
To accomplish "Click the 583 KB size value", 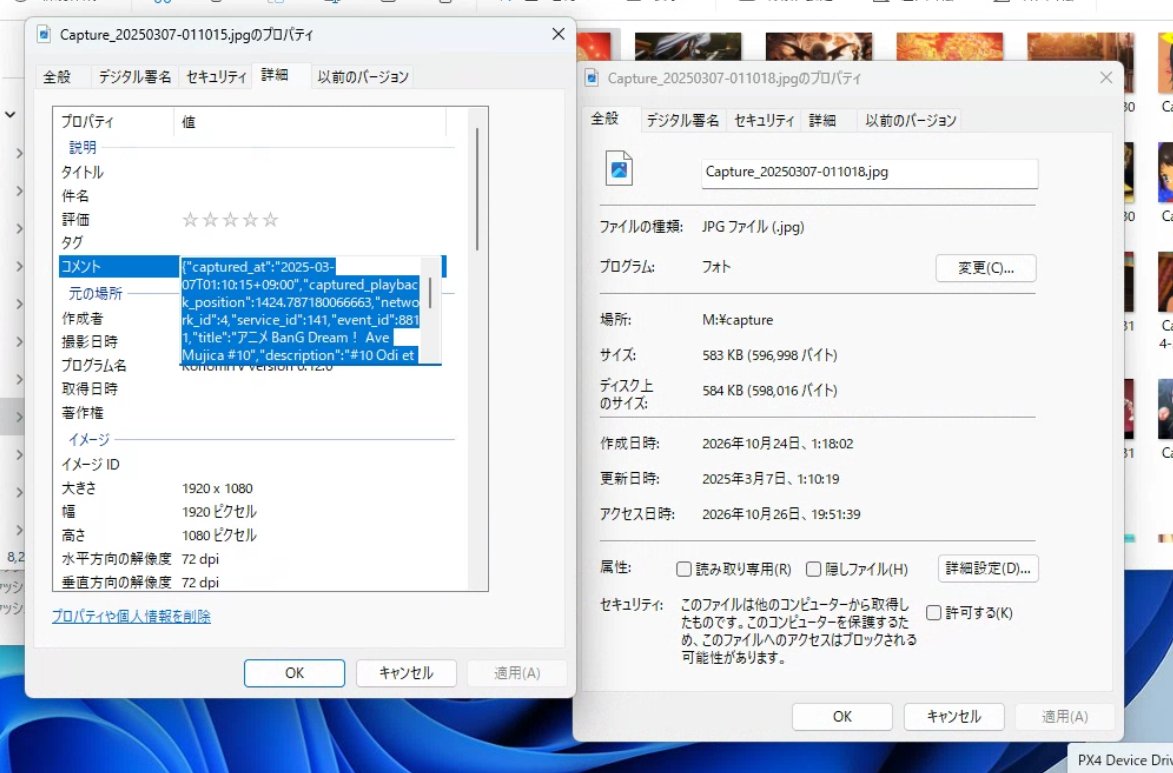I will (770, 355).
